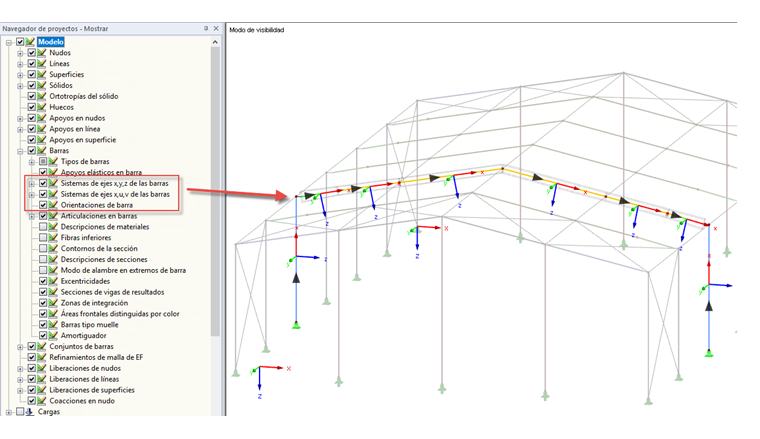Click the pin icon of the navigator panel
Viewport: 760px width, 439px height.
pos(206,29)
